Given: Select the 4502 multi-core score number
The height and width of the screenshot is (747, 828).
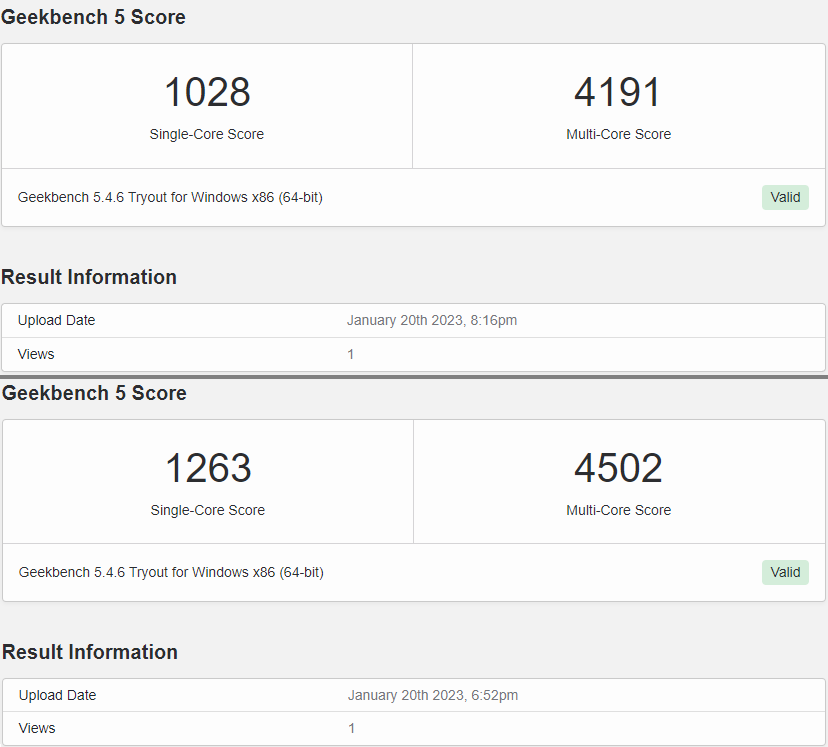Looking at the screenshot, I should (x=618, y=469).
